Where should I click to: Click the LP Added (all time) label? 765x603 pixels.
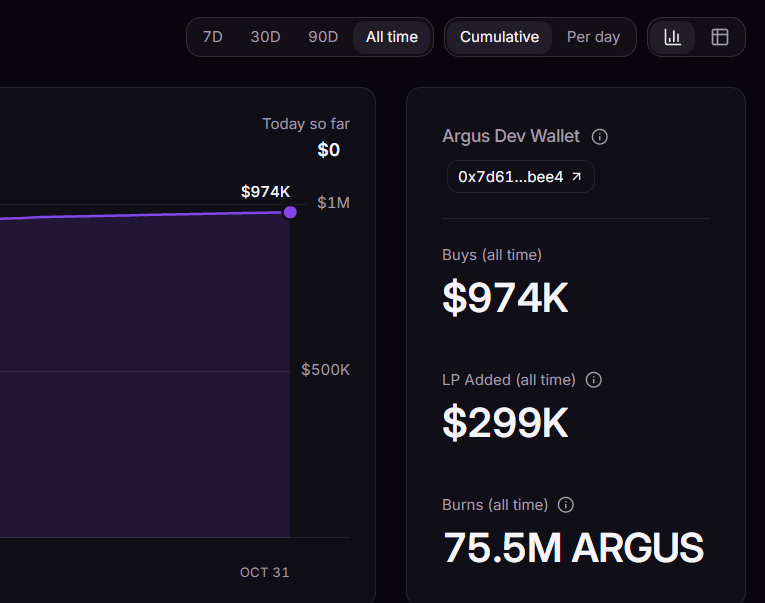point(509,380)
